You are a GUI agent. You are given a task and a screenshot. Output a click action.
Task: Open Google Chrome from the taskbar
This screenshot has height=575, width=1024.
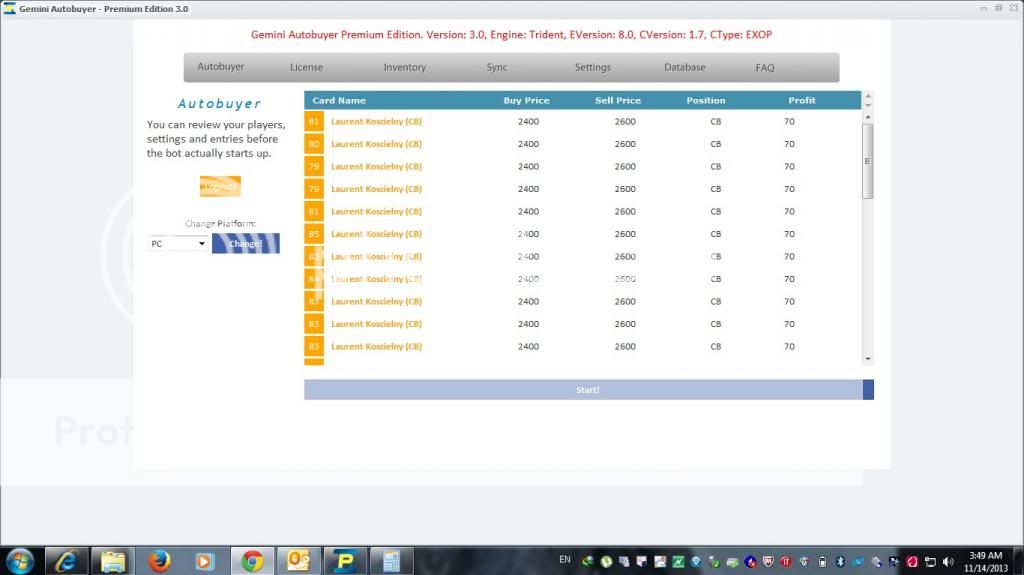(x=252, y=560)
